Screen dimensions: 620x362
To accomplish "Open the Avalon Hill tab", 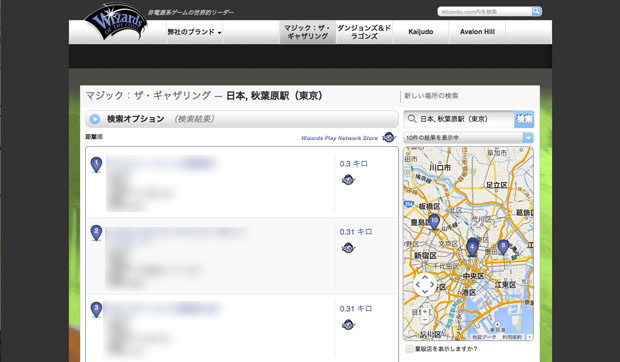I will [477, 32].
